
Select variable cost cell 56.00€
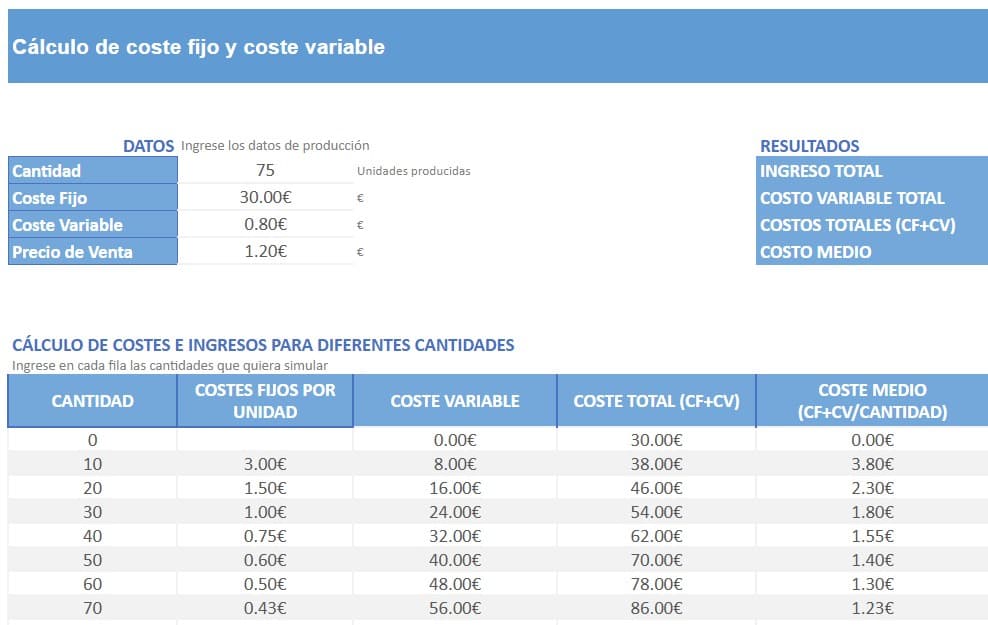[x=455, y=607]
